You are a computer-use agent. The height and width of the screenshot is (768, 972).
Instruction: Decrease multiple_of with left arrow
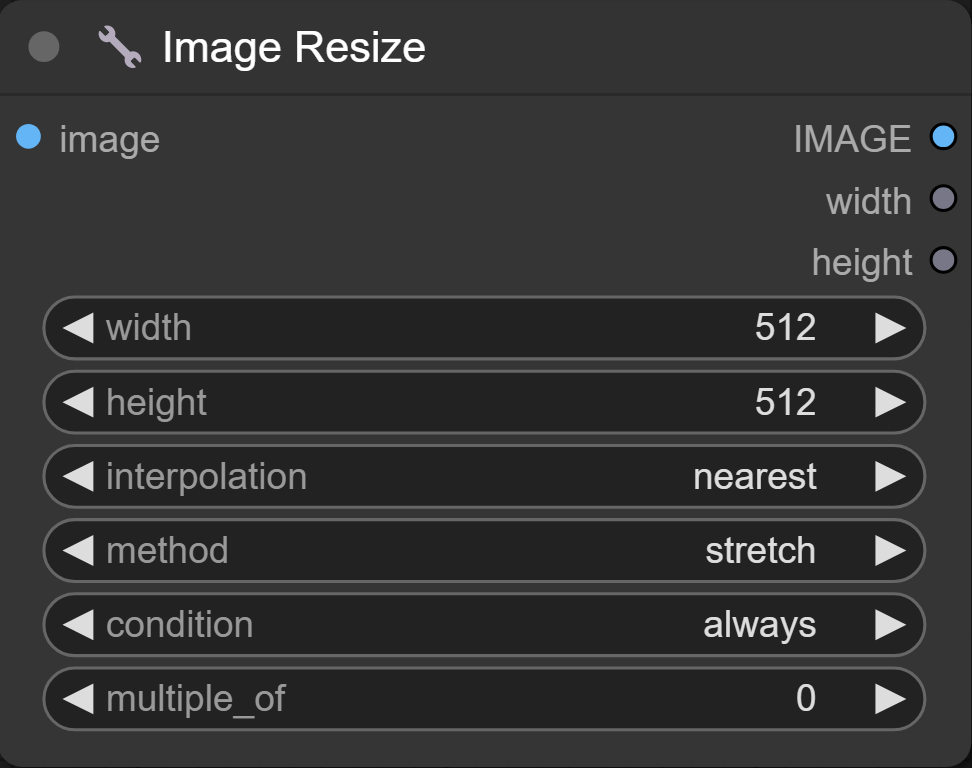pyautogui.click(x=78, y=698)
